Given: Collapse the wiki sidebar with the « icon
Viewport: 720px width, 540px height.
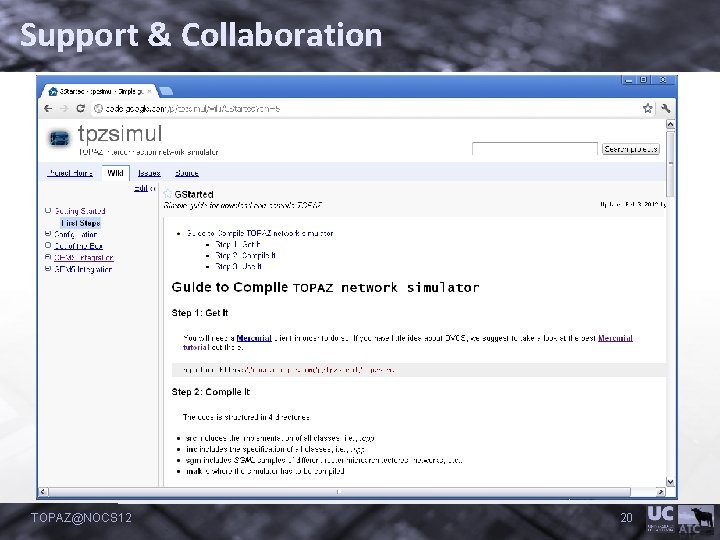Looking at the screenshot, I should (152, 188).
